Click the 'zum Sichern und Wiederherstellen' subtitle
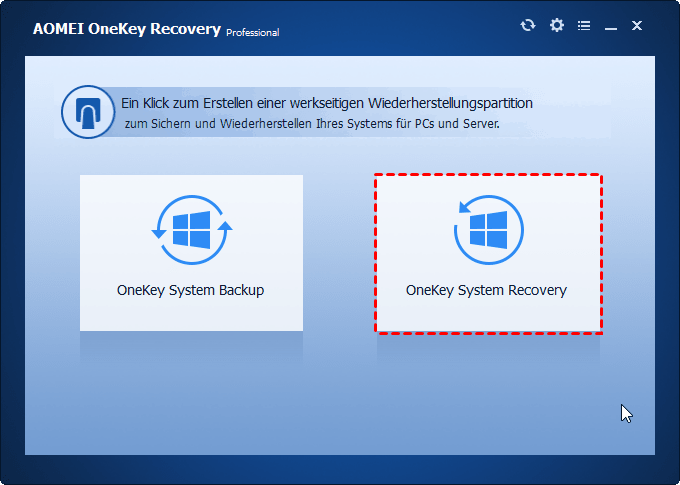Image resolution: width=680 pixels, height=485 pixels. 310,123
